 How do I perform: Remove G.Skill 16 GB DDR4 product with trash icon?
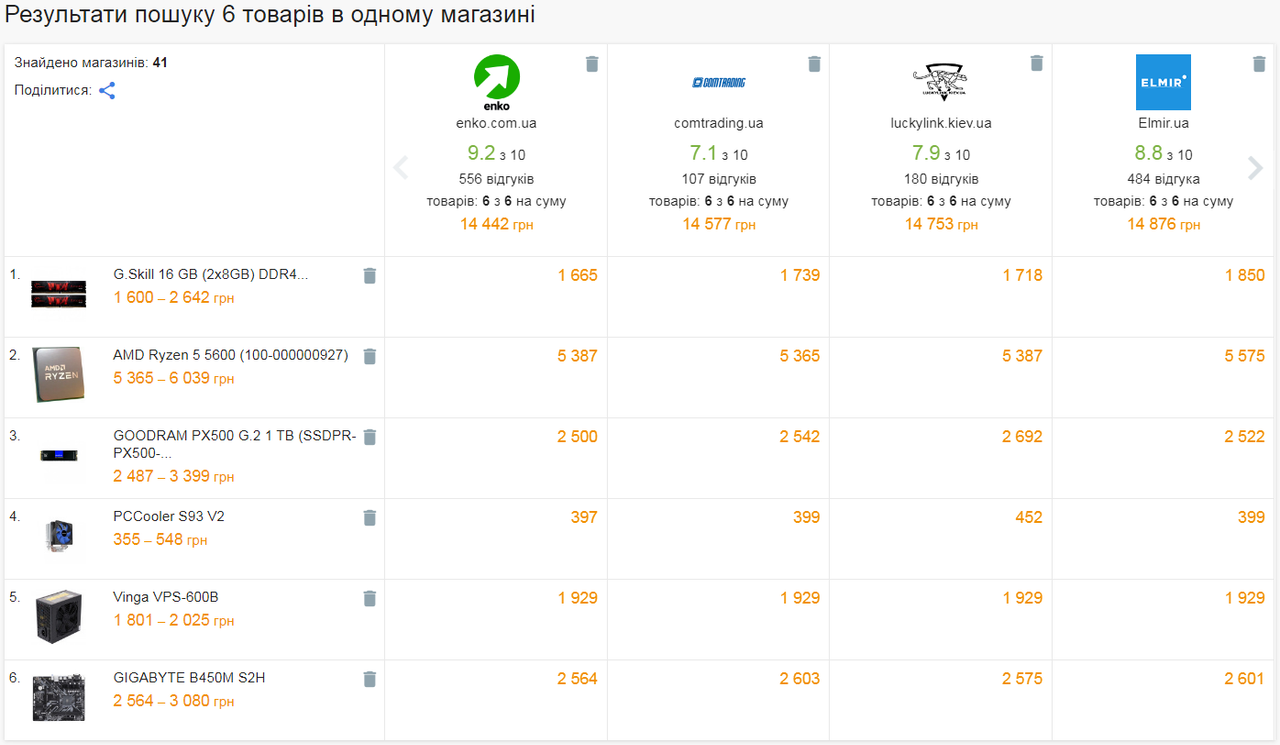[x=369, y=276]
